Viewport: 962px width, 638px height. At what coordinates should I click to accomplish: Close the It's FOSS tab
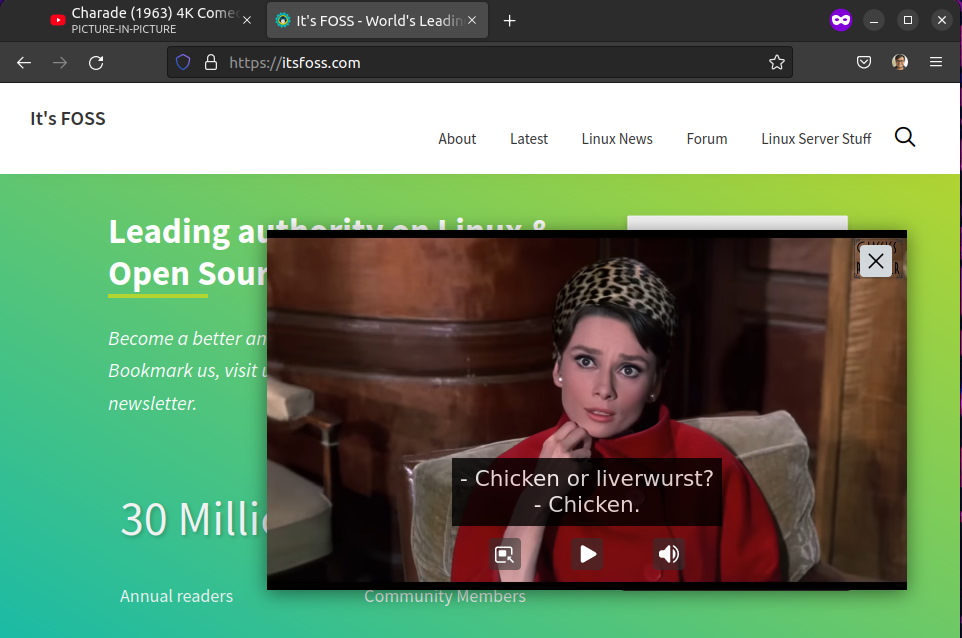coord(472,21)
